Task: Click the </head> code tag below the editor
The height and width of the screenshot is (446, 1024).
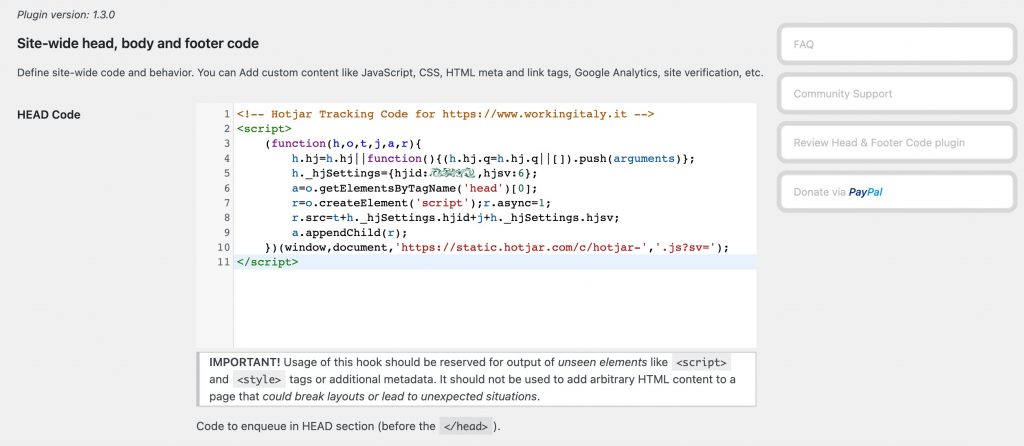Action: tap(464, 427)
